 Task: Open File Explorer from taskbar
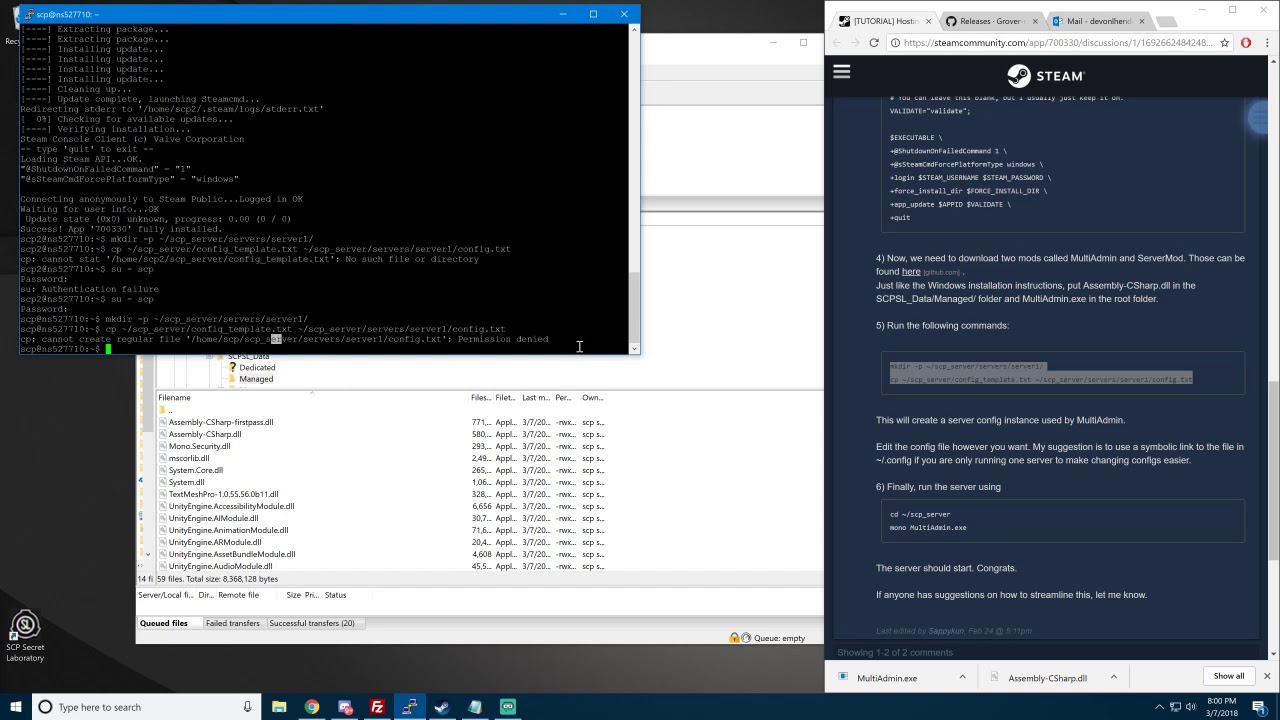279,707
